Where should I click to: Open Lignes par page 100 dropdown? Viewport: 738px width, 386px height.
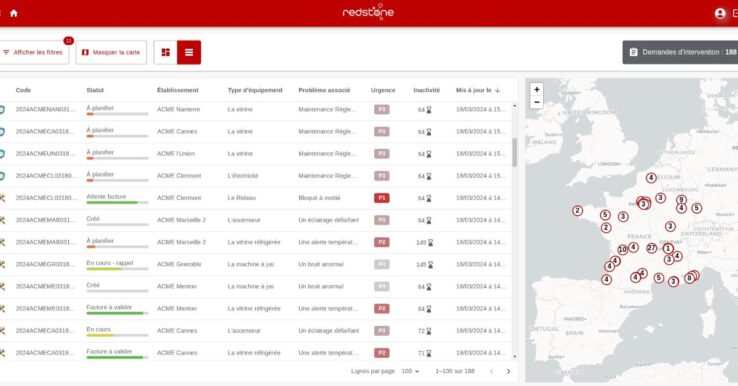pos(410,371)
